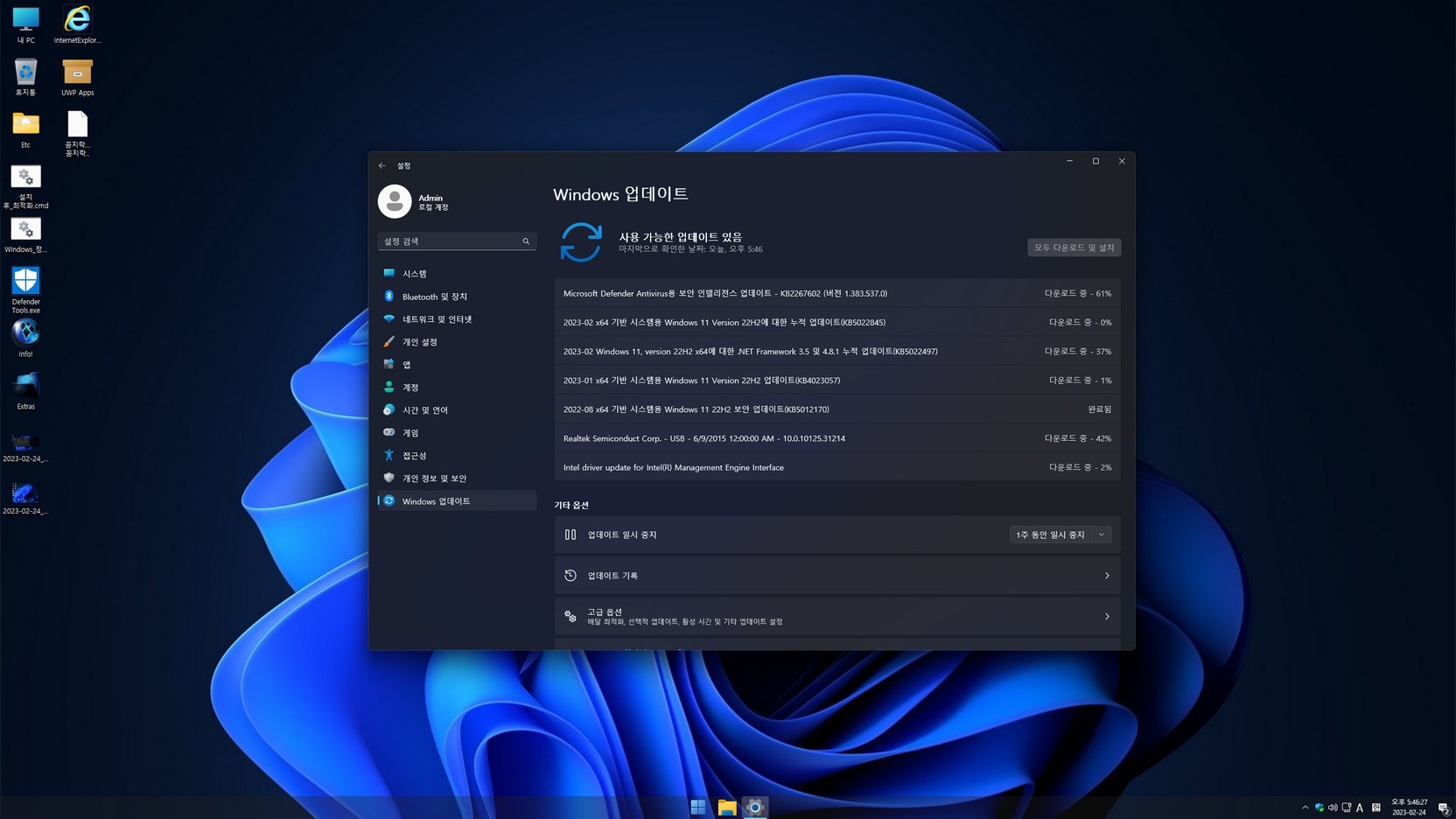Select first 2023-02-24 image on desktop

(x=25, y=447)
